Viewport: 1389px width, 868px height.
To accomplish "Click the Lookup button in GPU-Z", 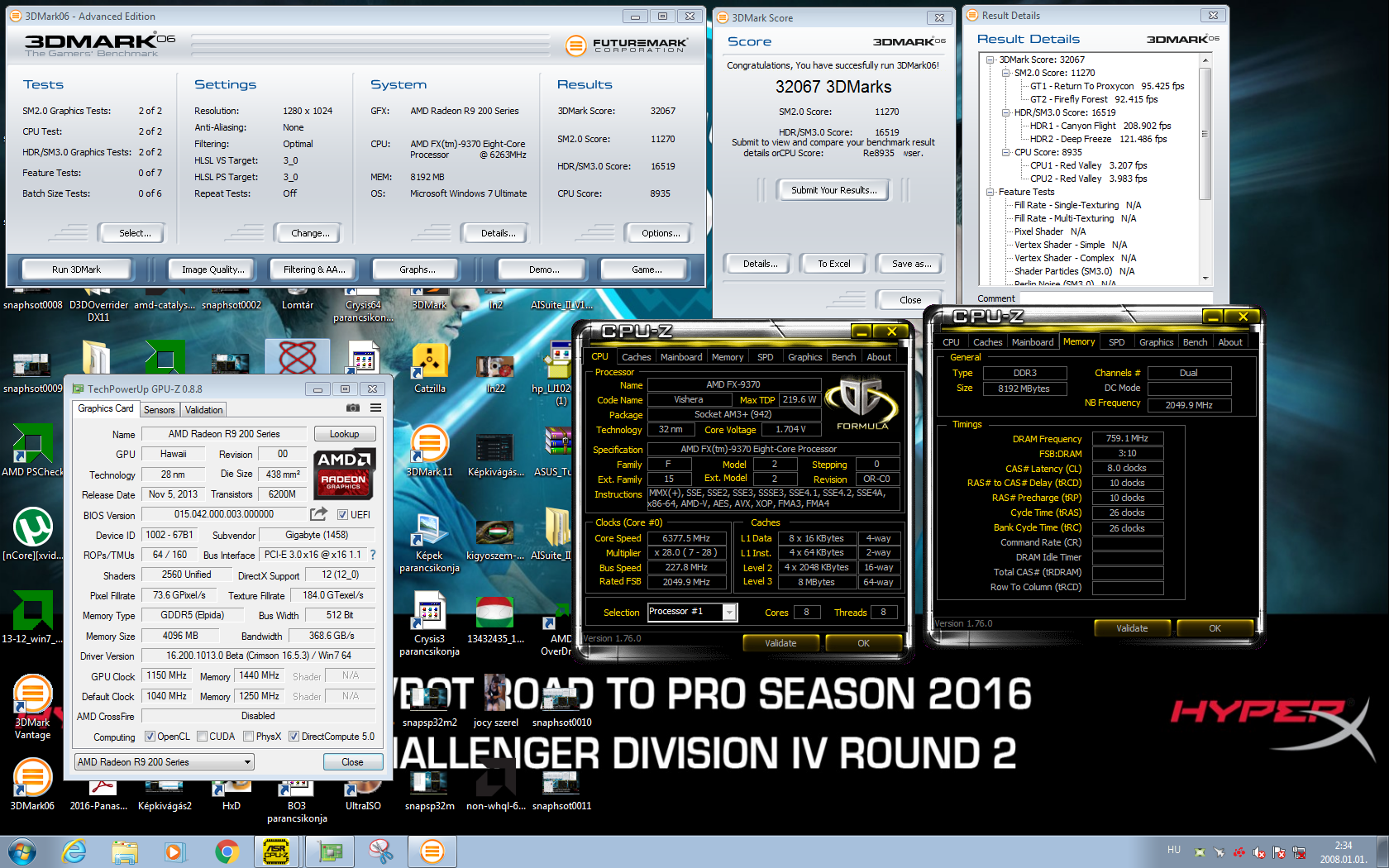I will 345,434.
